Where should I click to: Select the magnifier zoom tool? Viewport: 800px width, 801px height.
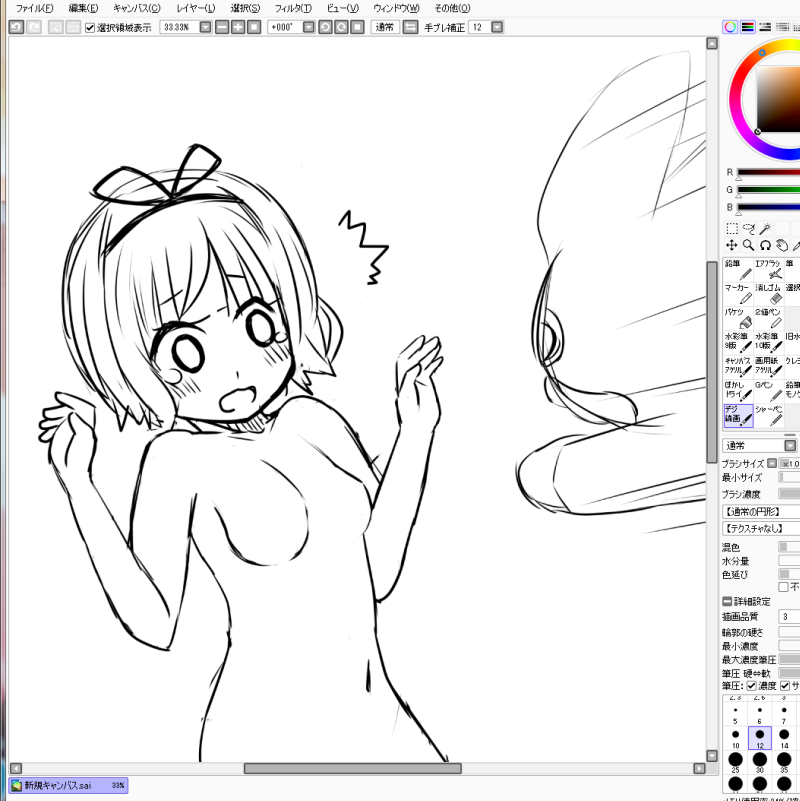(748, 245)
